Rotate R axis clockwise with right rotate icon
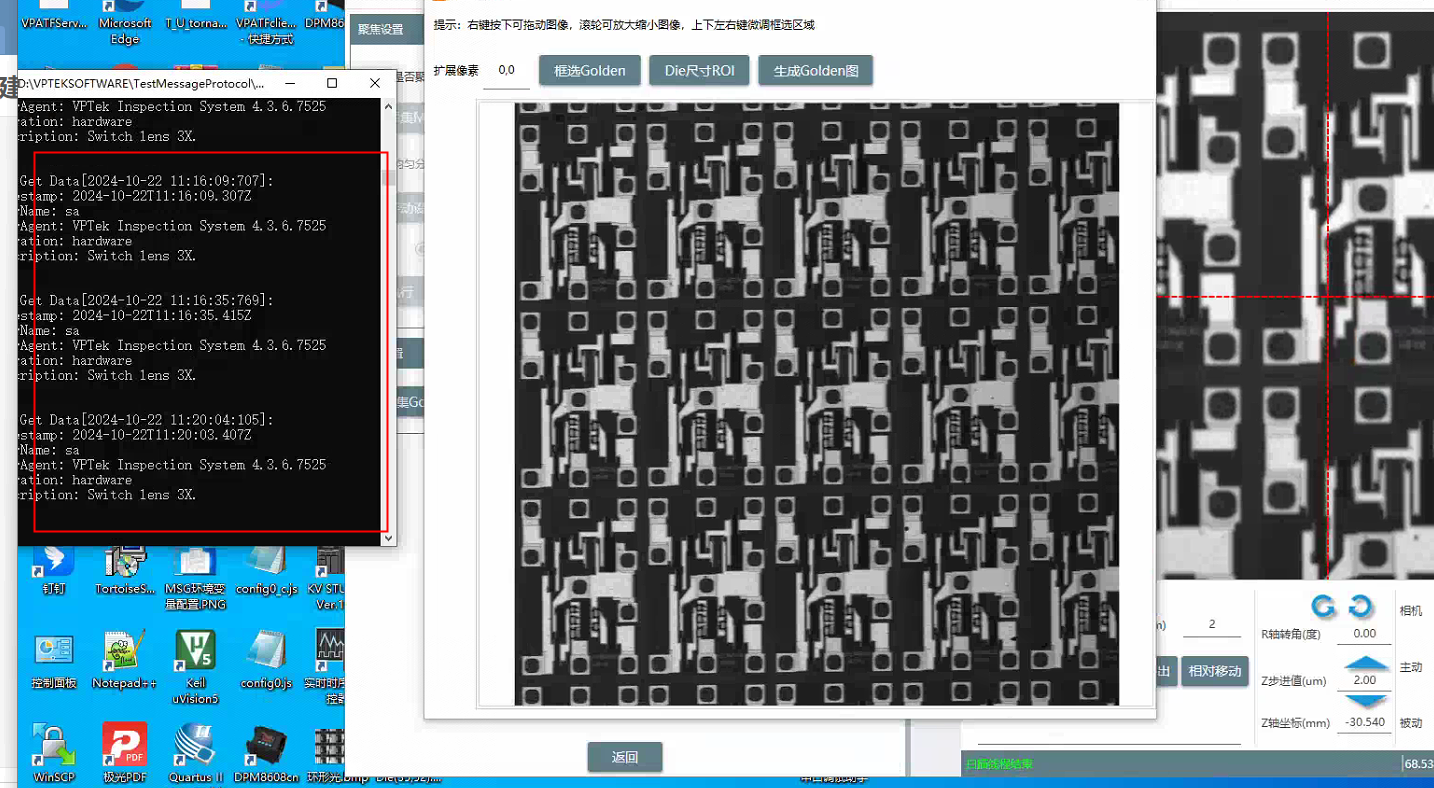Screen dimensions: 1434x788 (x=1360, y=606)
